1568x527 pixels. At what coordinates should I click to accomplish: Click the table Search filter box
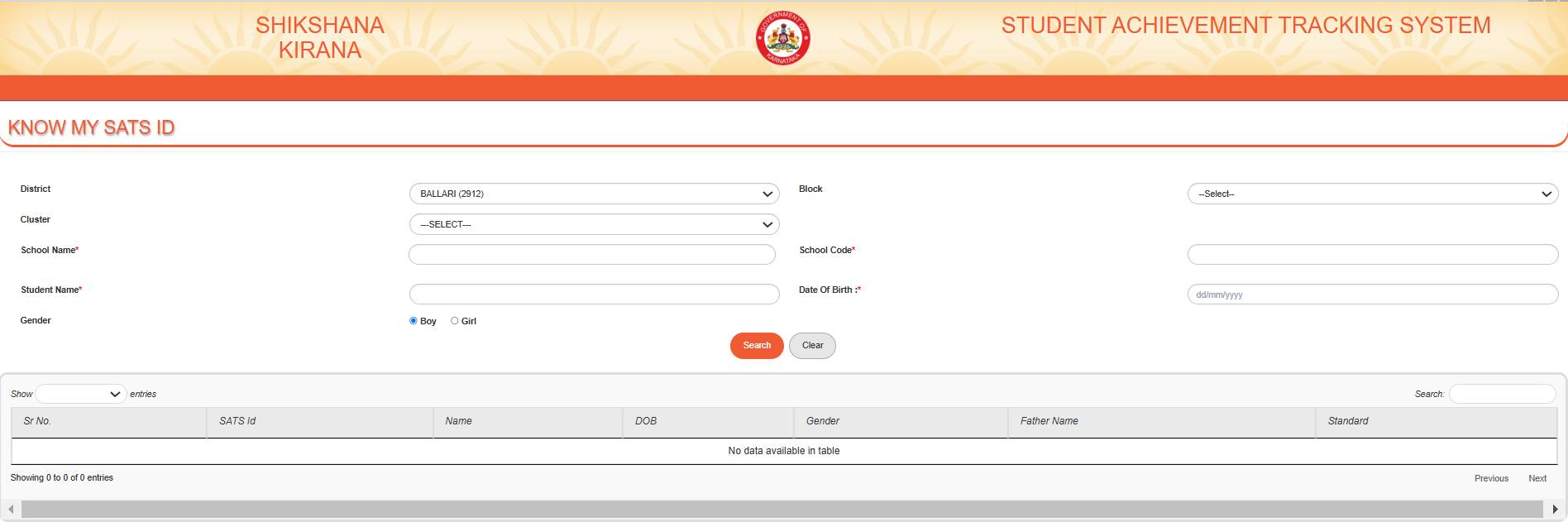[x=1502, y=395]
